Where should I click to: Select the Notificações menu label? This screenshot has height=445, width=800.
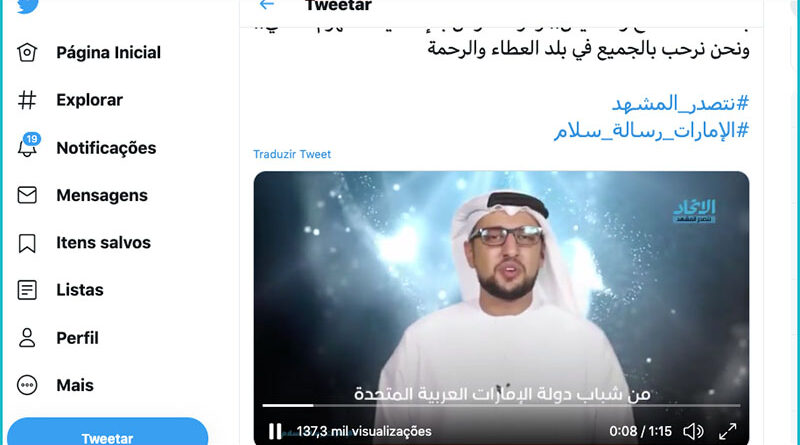[x=106, y=148]
